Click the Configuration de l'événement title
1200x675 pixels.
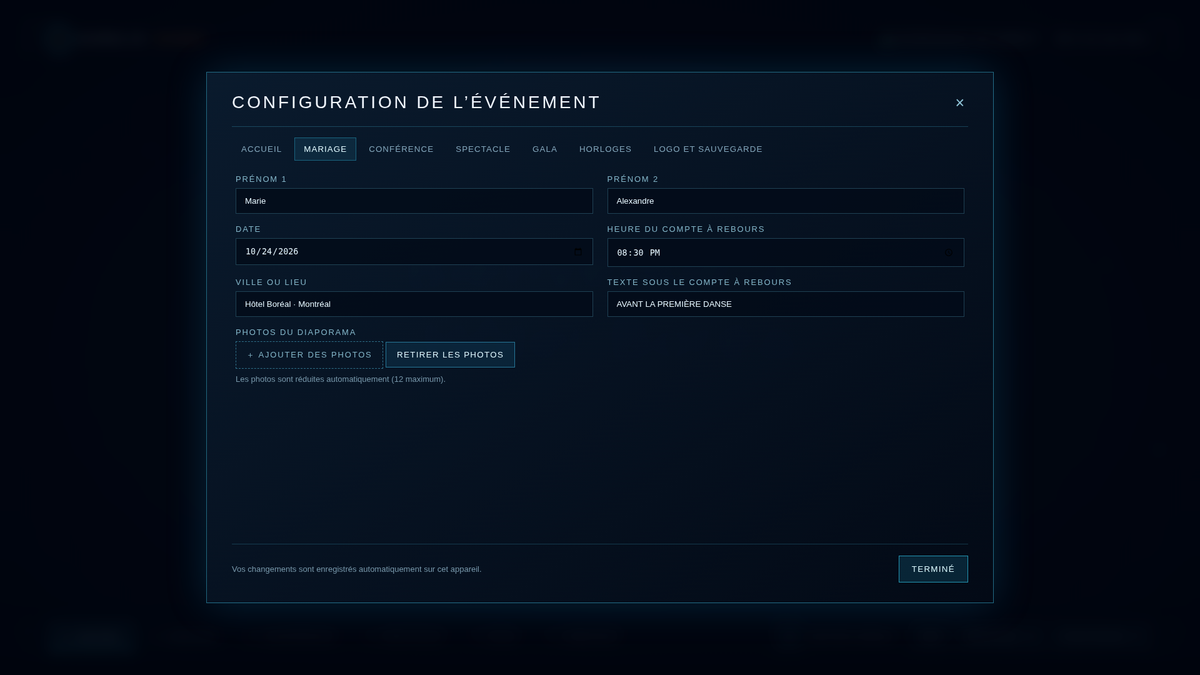[416, 103]
